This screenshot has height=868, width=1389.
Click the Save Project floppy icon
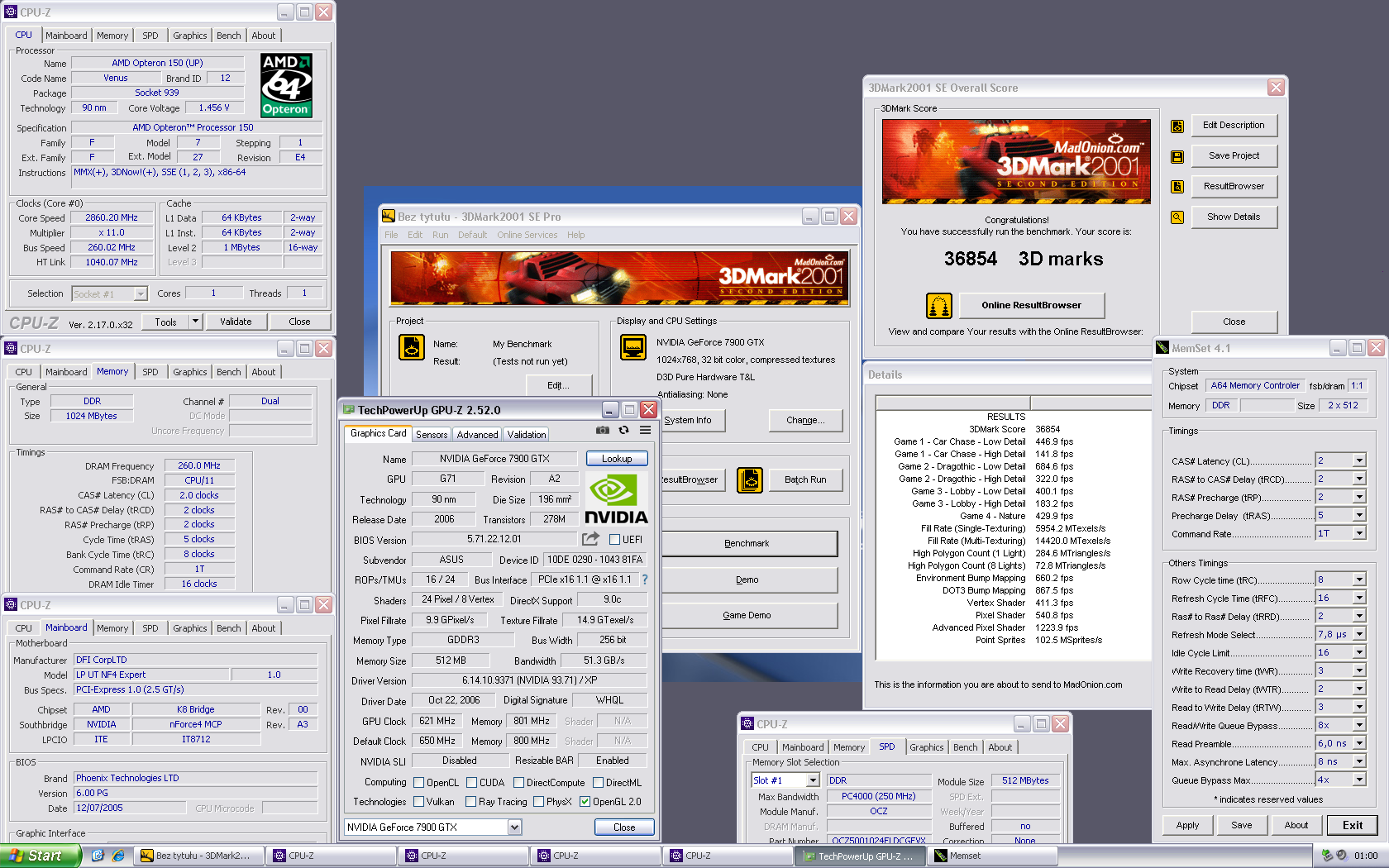1177,157
